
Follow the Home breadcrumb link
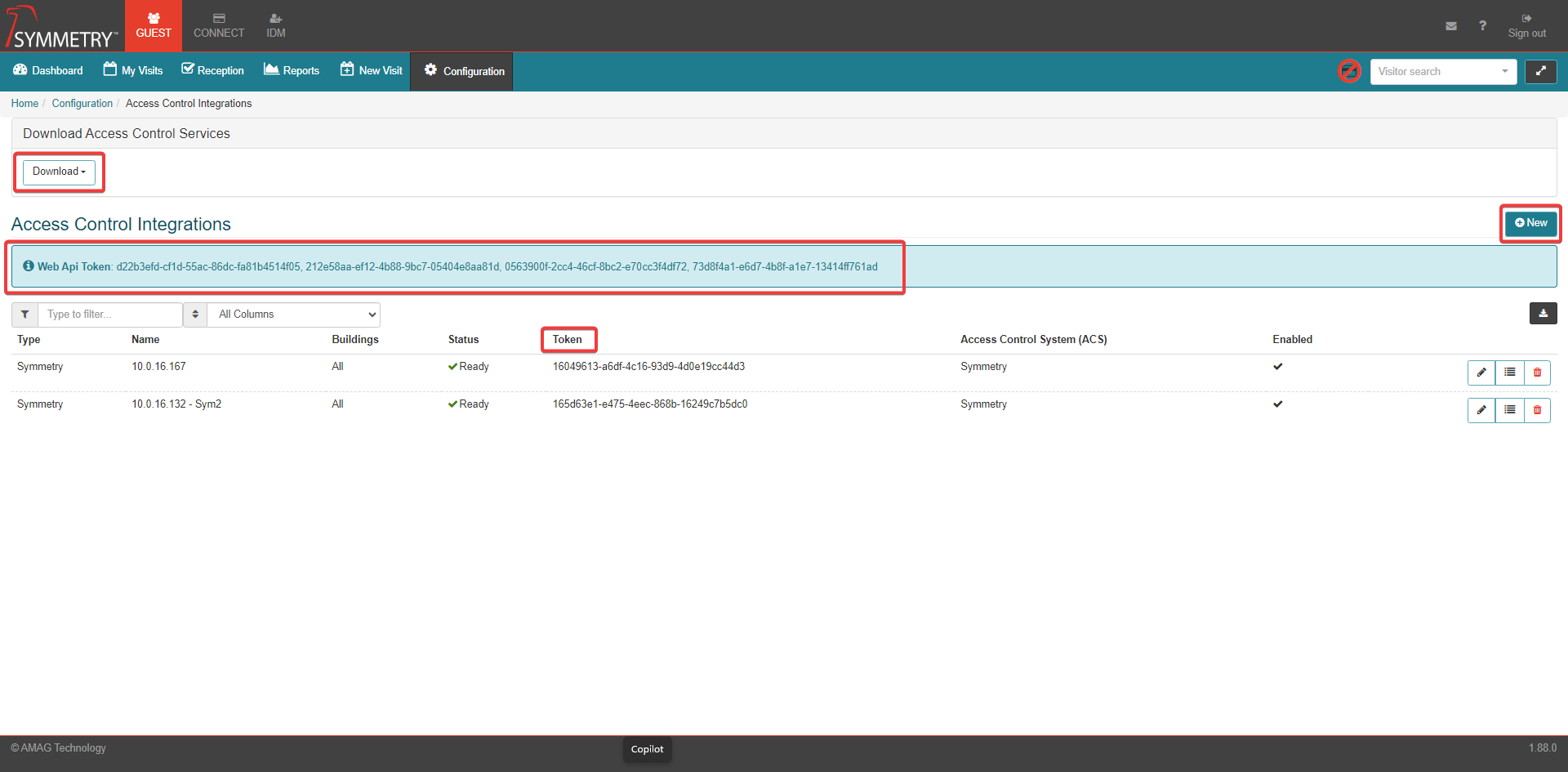point(24,103)
